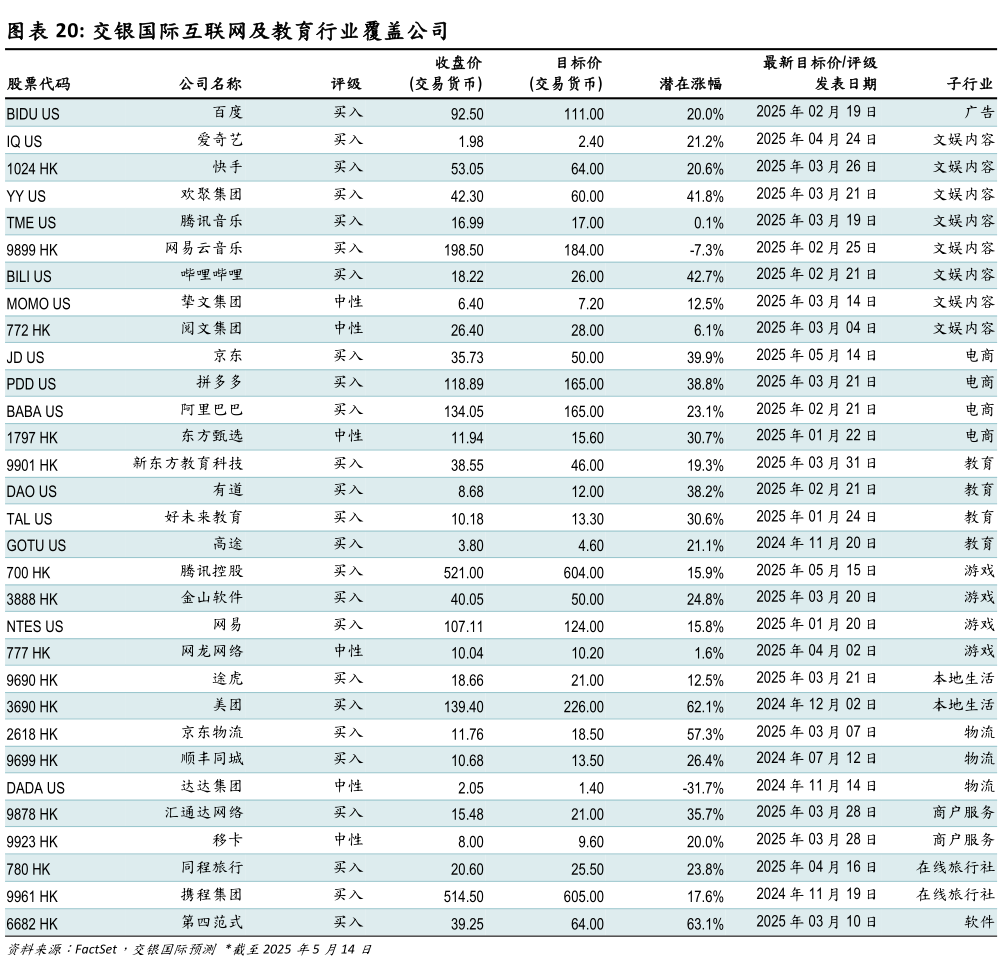This screenshot has height=972, width=1004.
Task: Select 本地生活 sector cell
Action: coord(964,705)
